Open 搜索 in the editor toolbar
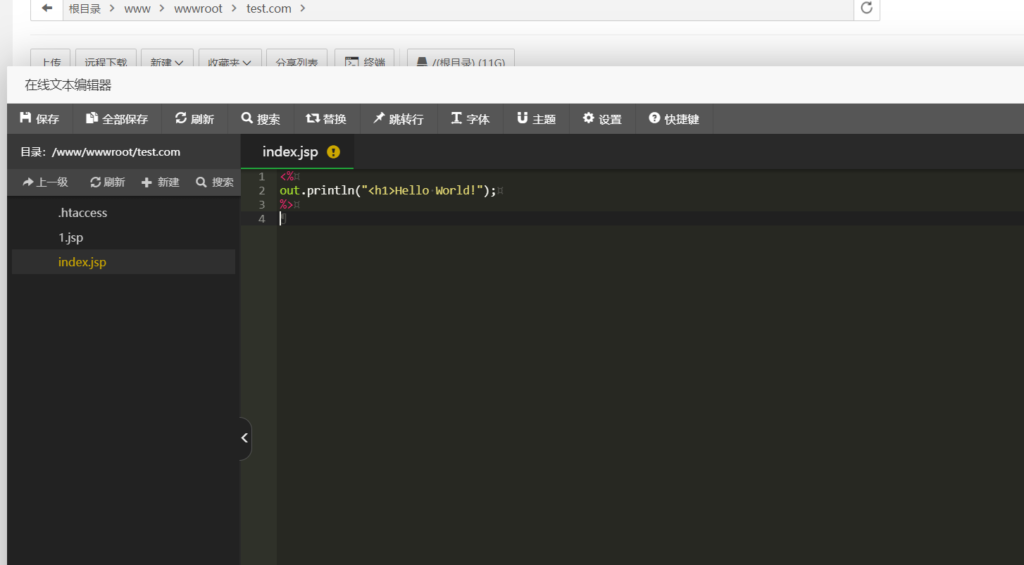The image size is (1024, 565). coord(260,119)
